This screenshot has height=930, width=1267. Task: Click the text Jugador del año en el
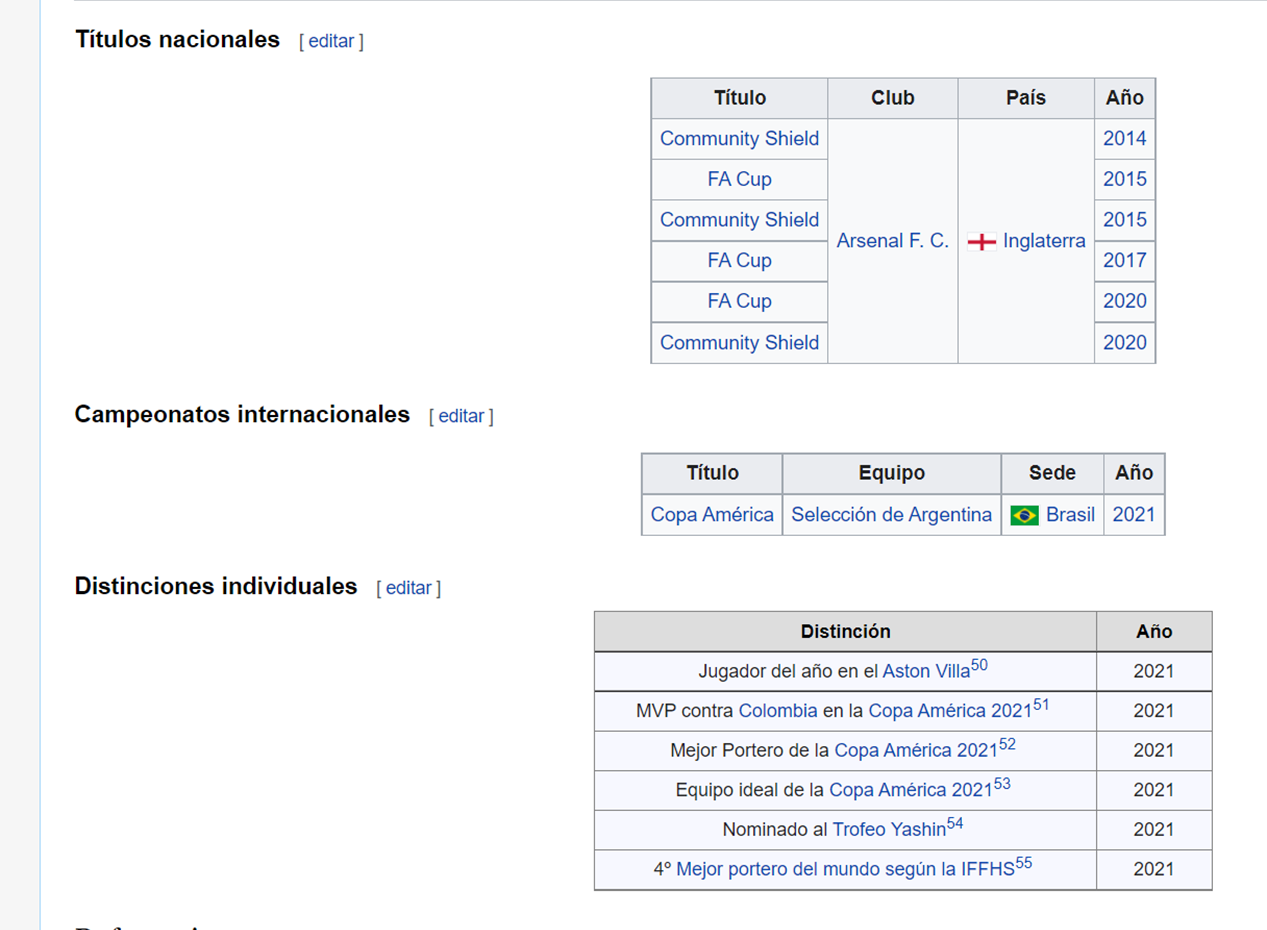click(788, 672)
